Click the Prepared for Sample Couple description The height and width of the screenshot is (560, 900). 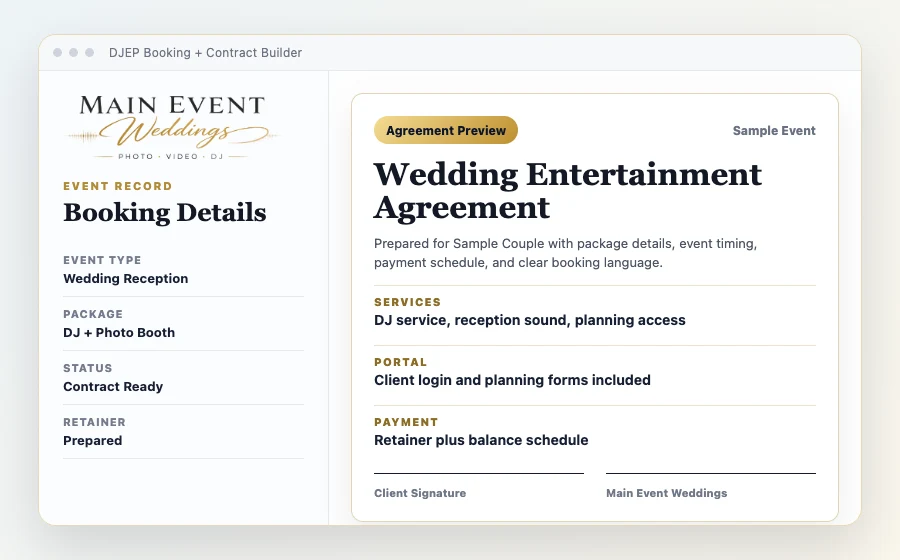tap(565, 253)
